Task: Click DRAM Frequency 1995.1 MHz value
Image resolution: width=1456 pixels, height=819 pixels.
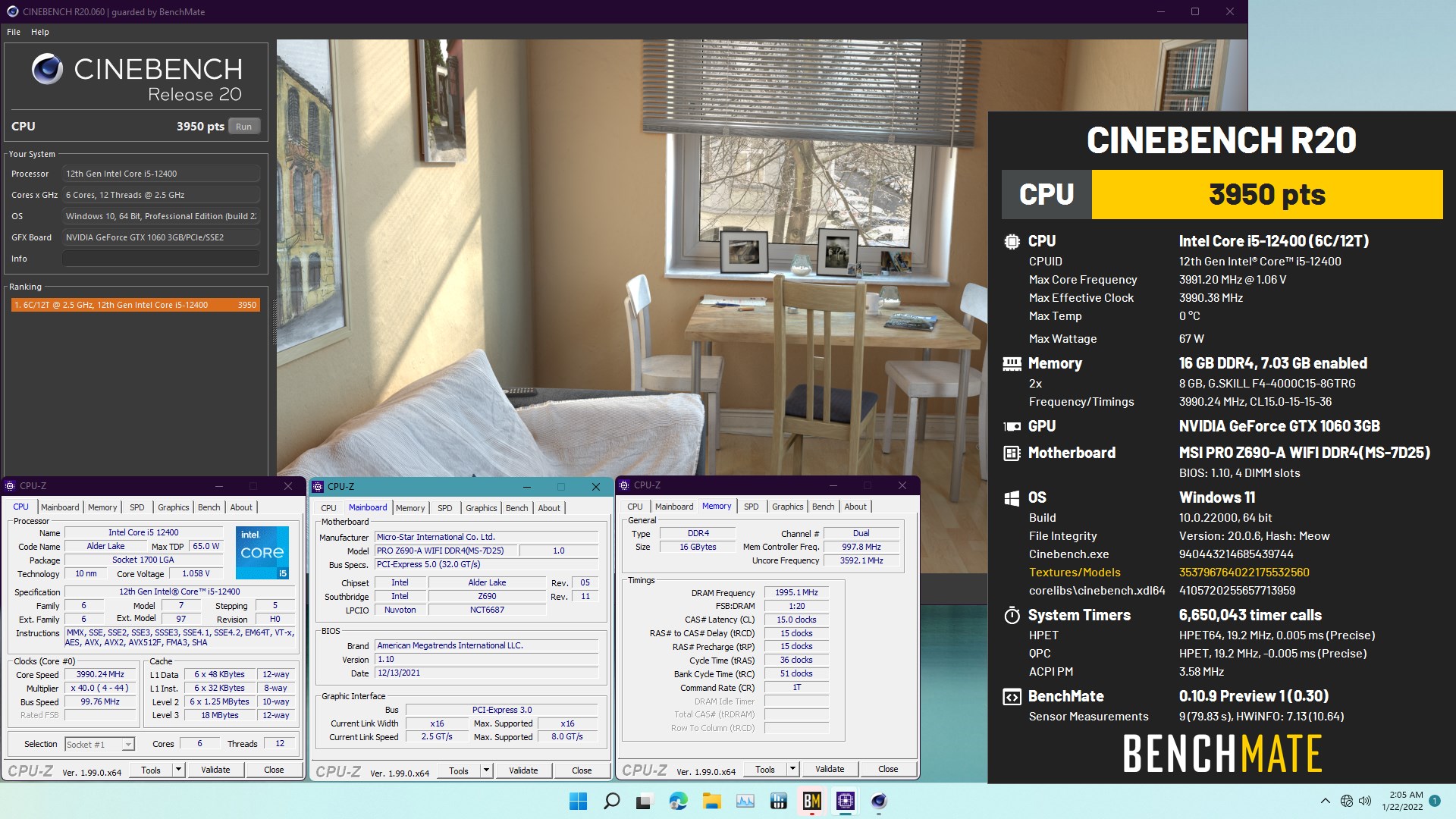Action: [x=796, y=593]
